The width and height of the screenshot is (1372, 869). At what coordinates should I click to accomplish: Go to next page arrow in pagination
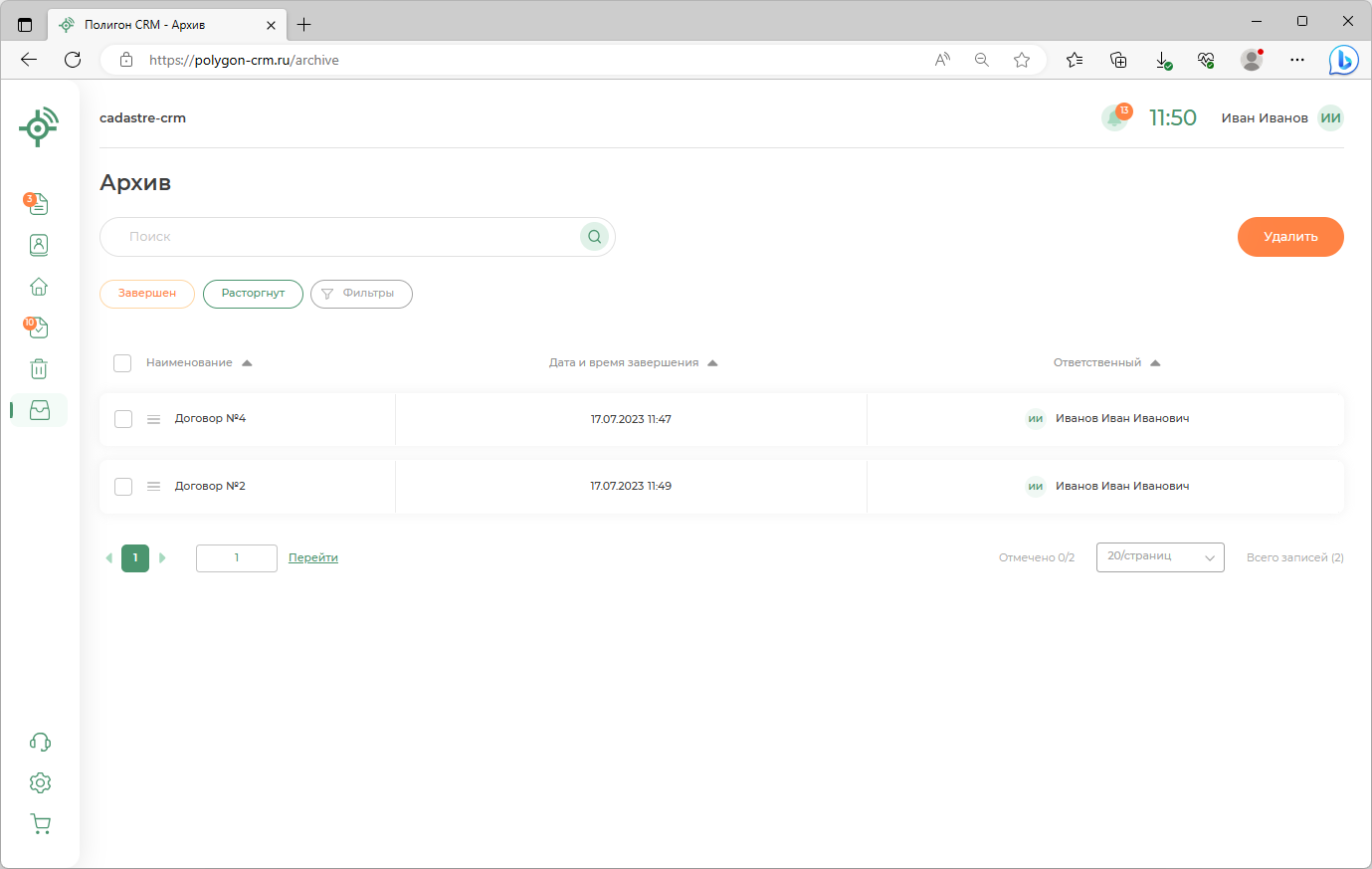pos(162,558)
